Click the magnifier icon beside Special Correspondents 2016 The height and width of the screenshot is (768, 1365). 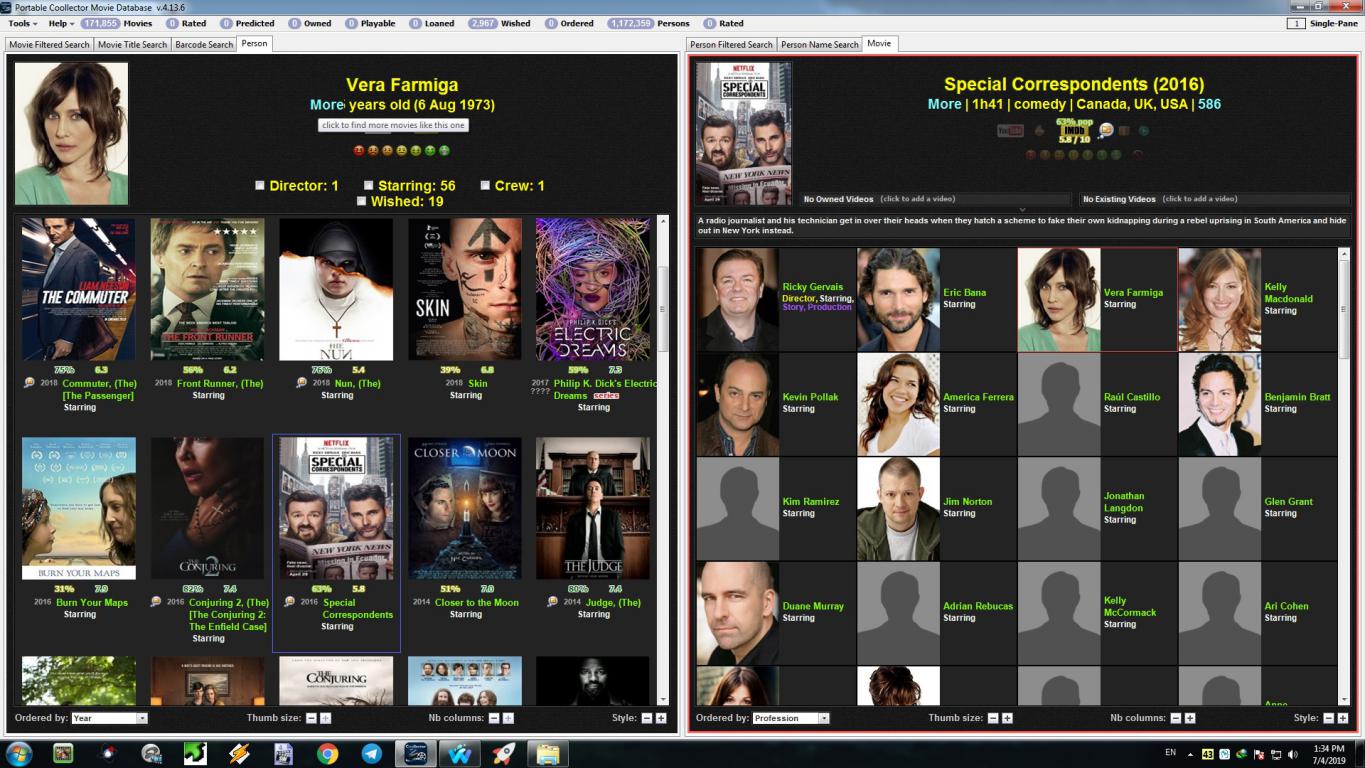[x=289, y=602]
